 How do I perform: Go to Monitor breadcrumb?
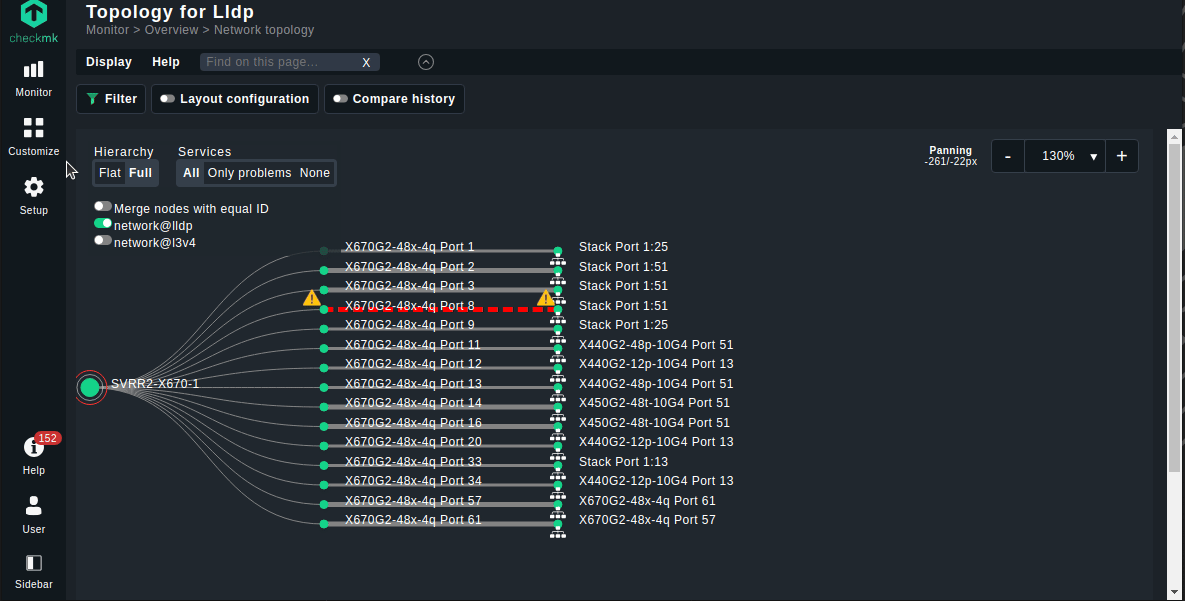coord(107,30)
